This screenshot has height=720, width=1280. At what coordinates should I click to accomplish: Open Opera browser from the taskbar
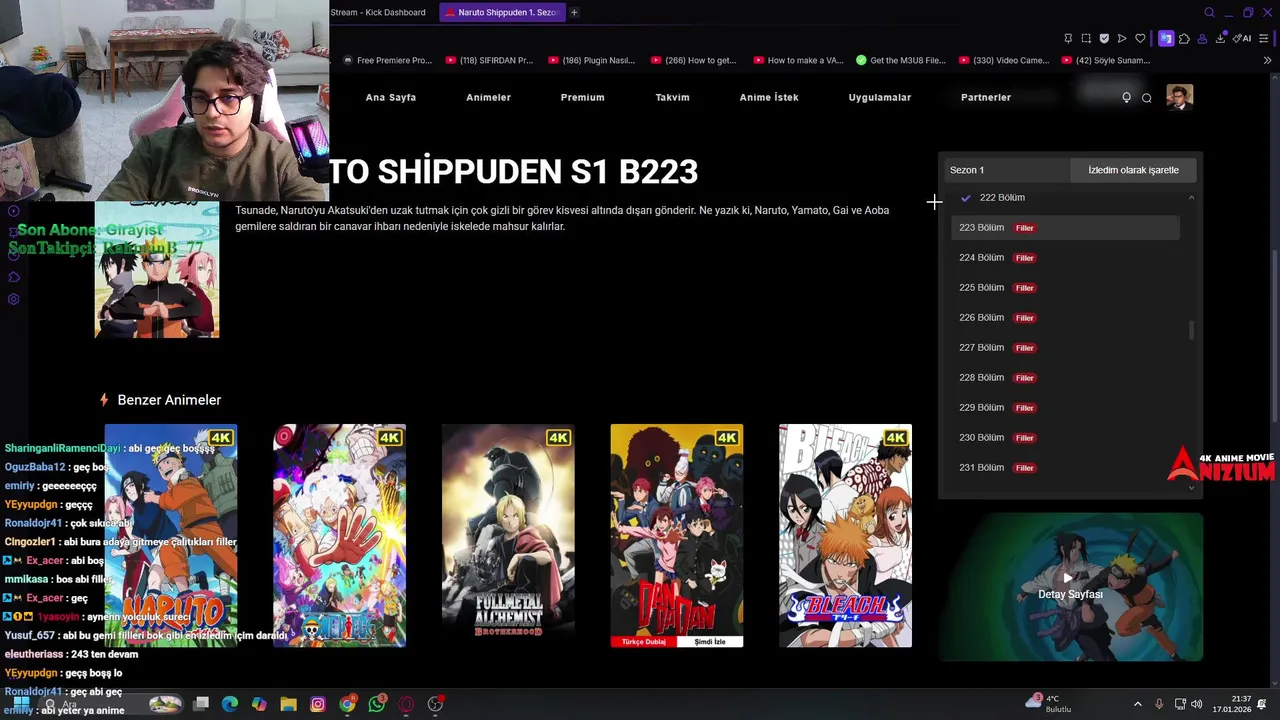(x=405, y=704)
